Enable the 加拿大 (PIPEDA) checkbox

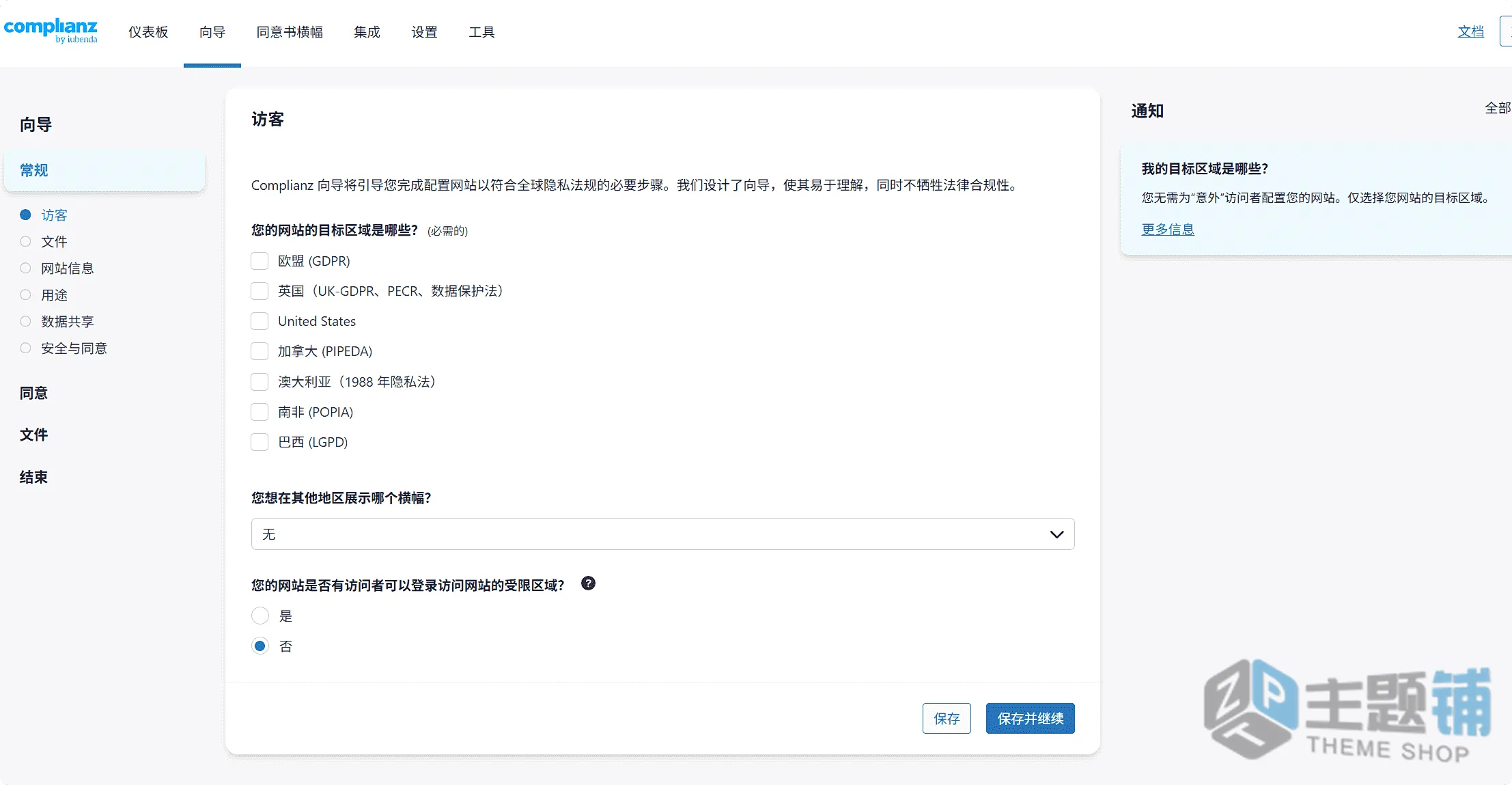(260, 351)
